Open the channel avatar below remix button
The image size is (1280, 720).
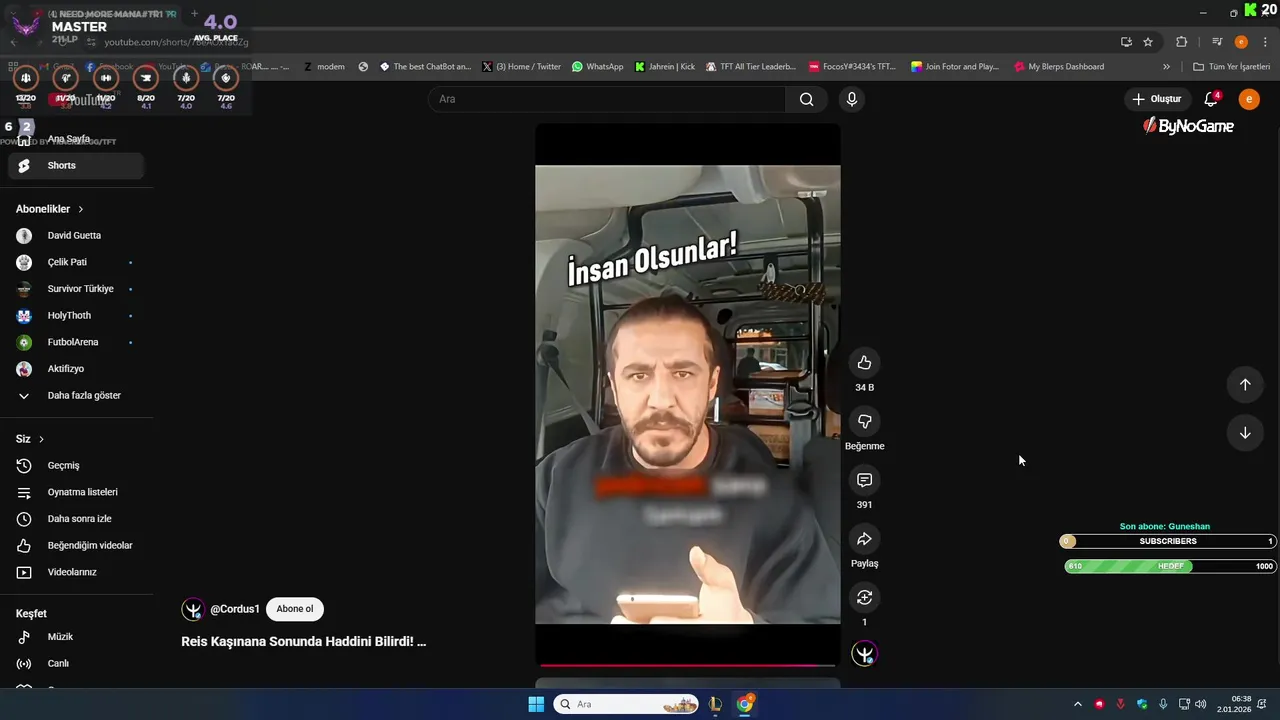point(864,654)
